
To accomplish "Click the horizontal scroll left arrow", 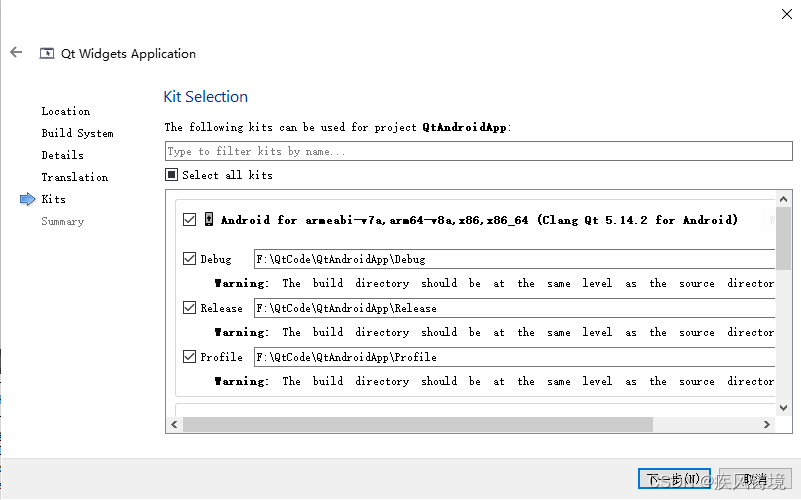I will (x=174, y=424).
